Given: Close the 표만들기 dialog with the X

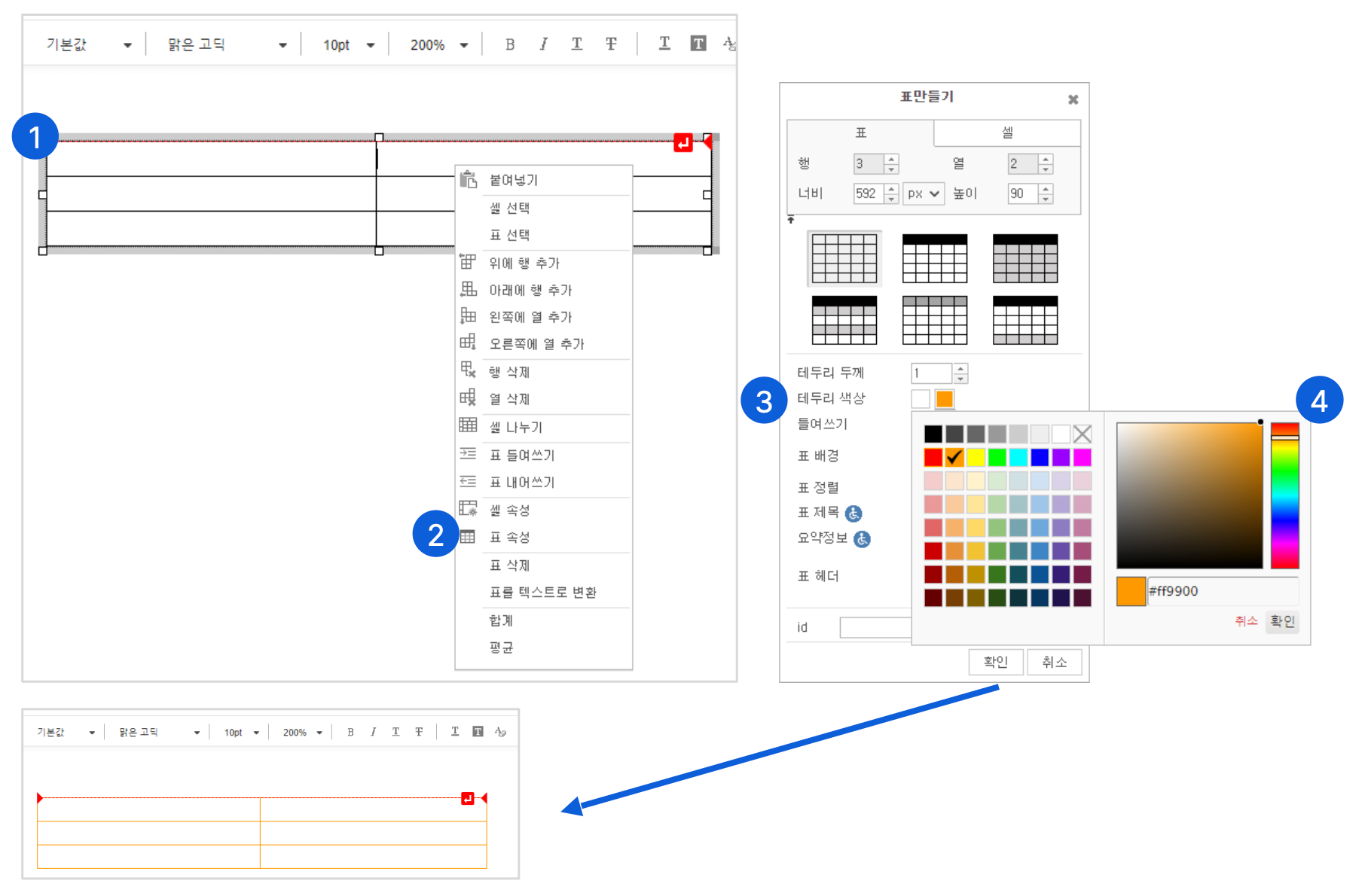Looking at the screenshot, I should 1073,99.
